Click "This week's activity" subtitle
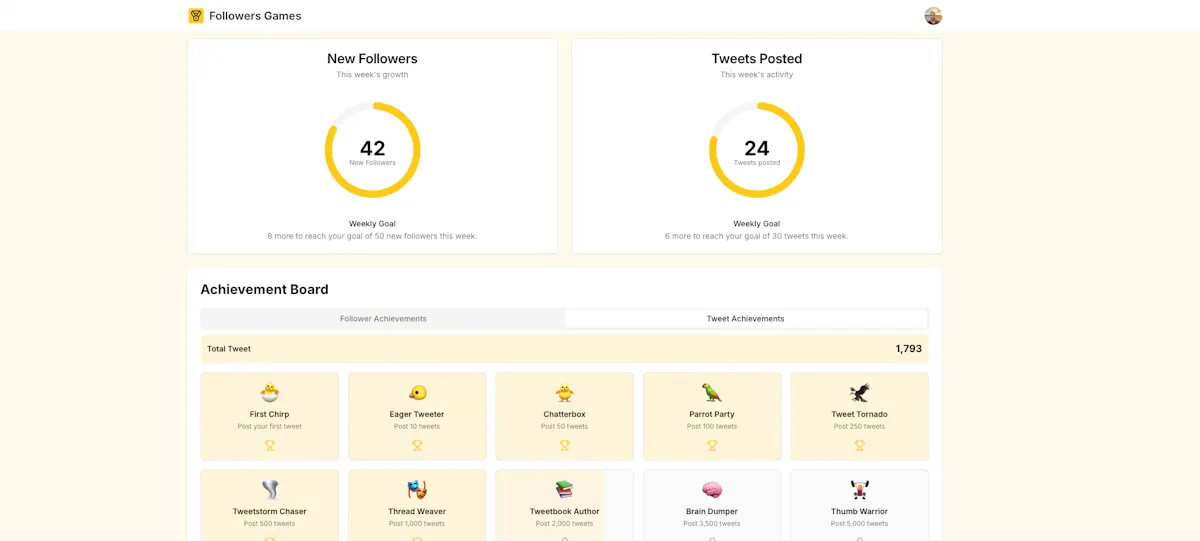This screenshot has width=1200, height=541. point(757,75)
